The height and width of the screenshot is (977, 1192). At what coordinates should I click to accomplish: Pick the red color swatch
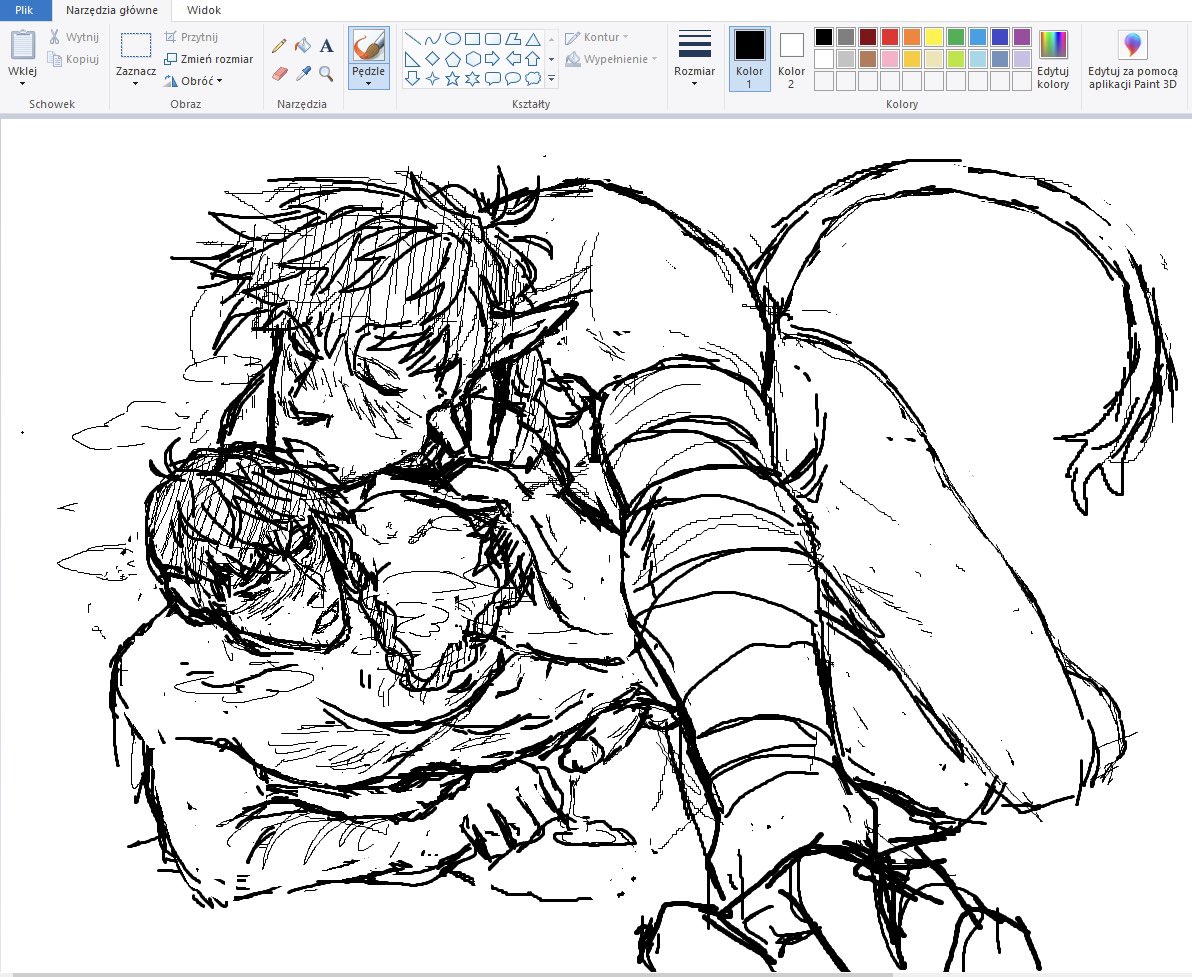[x=890, y=36]
